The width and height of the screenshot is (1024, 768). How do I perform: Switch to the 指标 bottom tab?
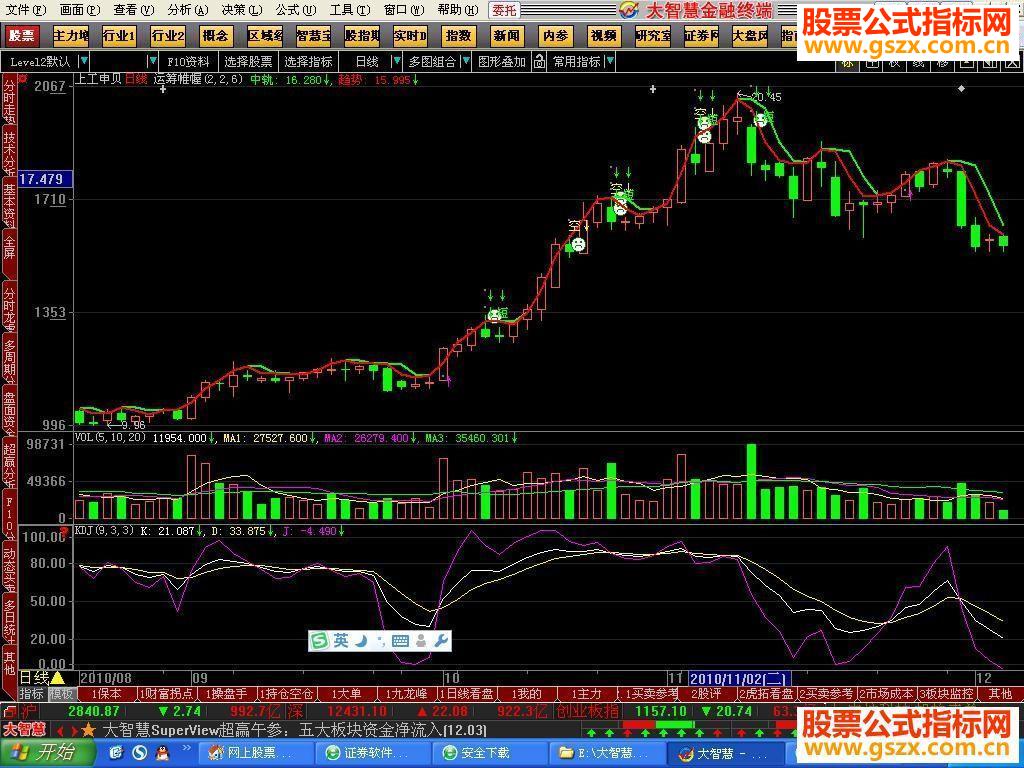31,694
